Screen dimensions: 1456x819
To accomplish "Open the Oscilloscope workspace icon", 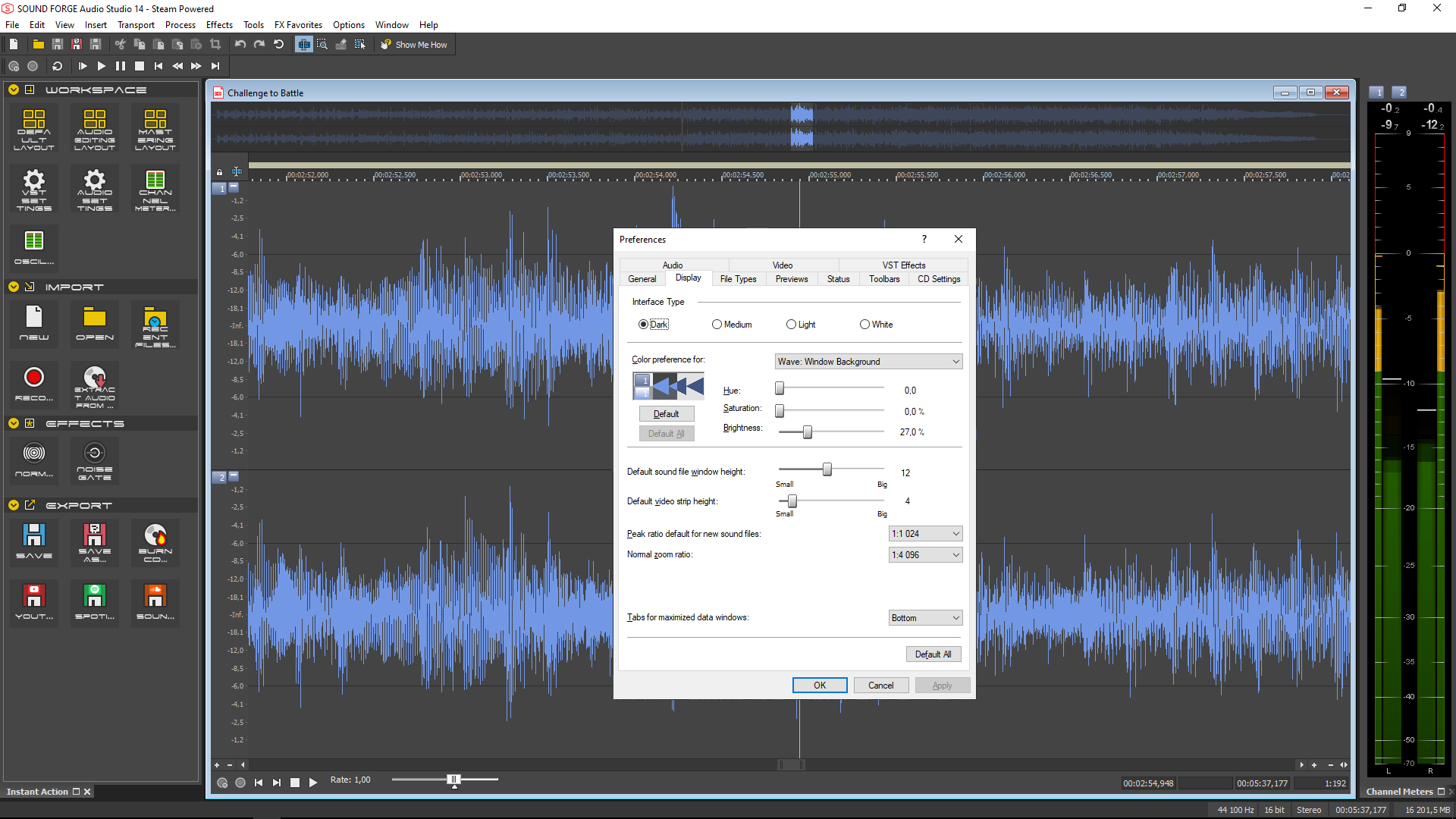I will [34, 246].
